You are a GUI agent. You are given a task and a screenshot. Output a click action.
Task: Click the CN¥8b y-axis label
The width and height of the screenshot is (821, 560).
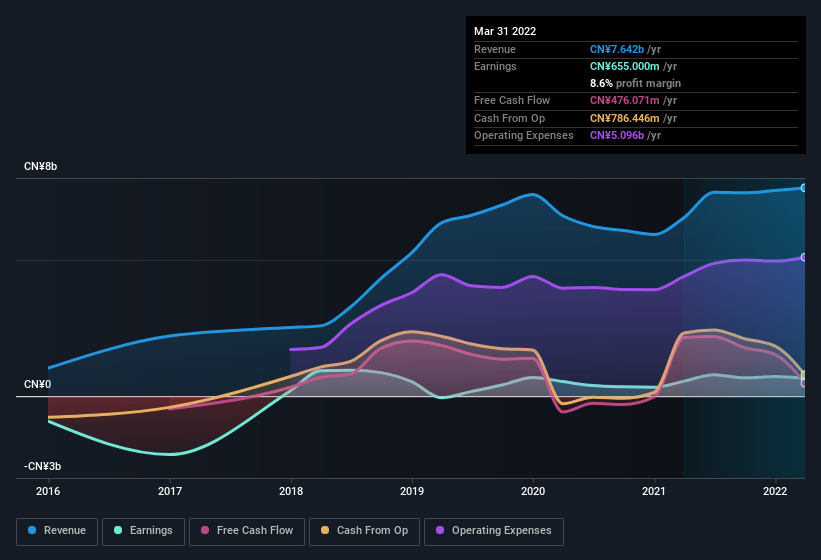pos(40,166)
